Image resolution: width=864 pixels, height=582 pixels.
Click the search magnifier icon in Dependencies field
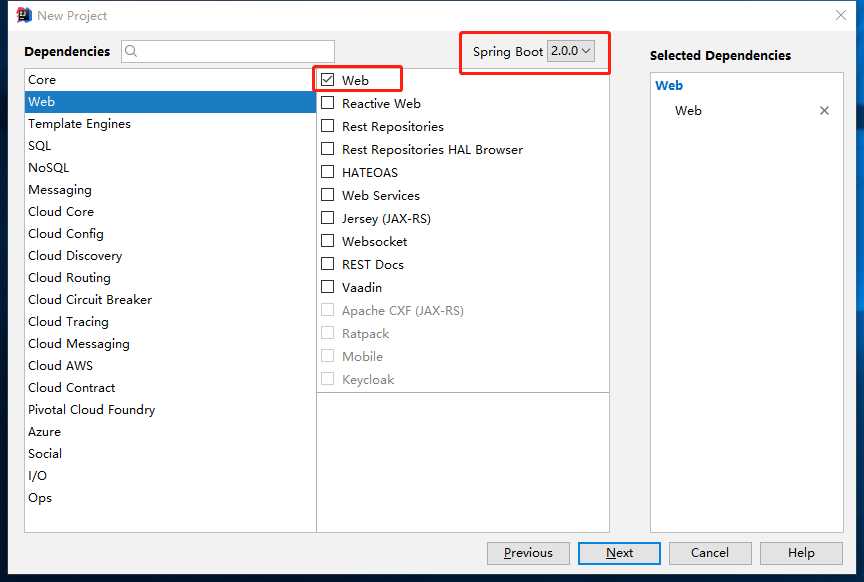[131, 51]
